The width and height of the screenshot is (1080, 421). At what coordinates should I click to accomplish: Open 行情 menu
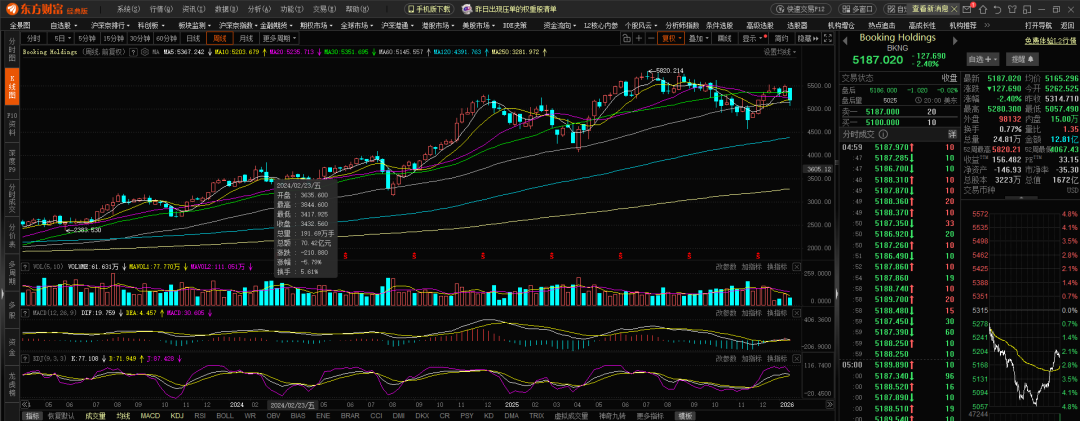161,9
